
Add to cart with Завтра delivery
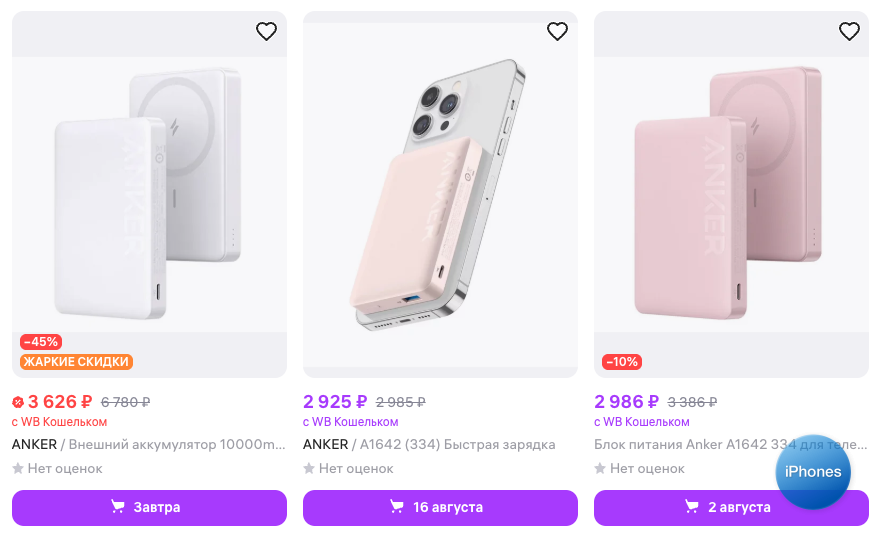coord(149,507)
